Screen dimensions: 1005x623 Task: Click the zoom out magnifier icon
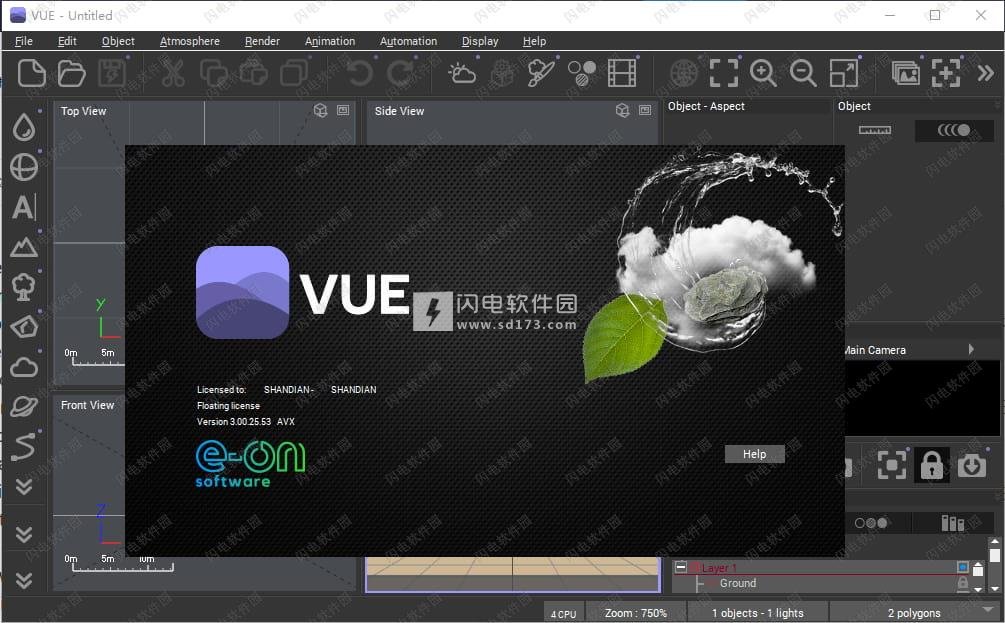(x=803, y=73)
